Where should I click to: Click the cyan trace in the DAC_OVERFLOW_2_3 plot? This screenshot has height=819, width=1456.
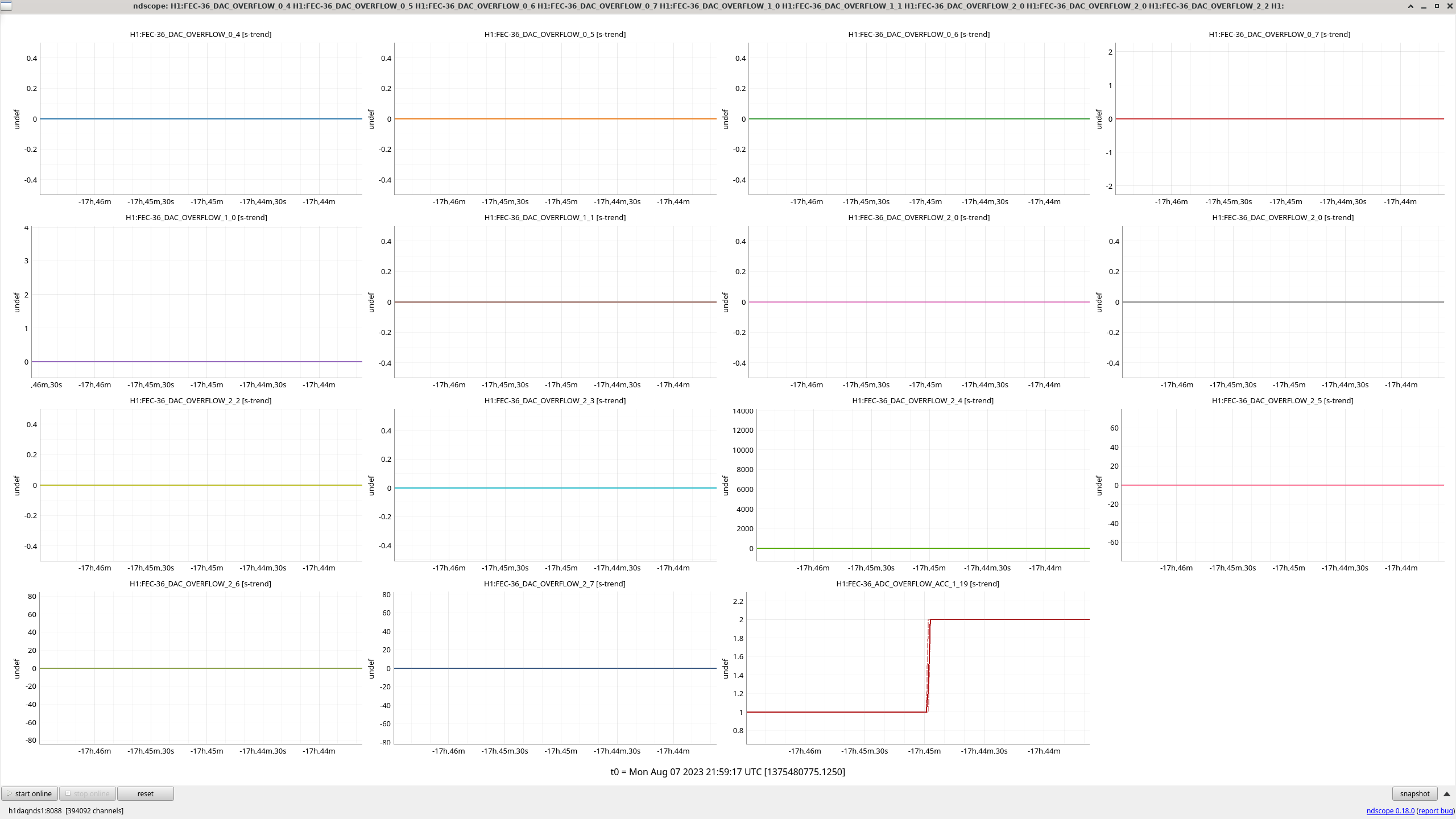[555, 488]
